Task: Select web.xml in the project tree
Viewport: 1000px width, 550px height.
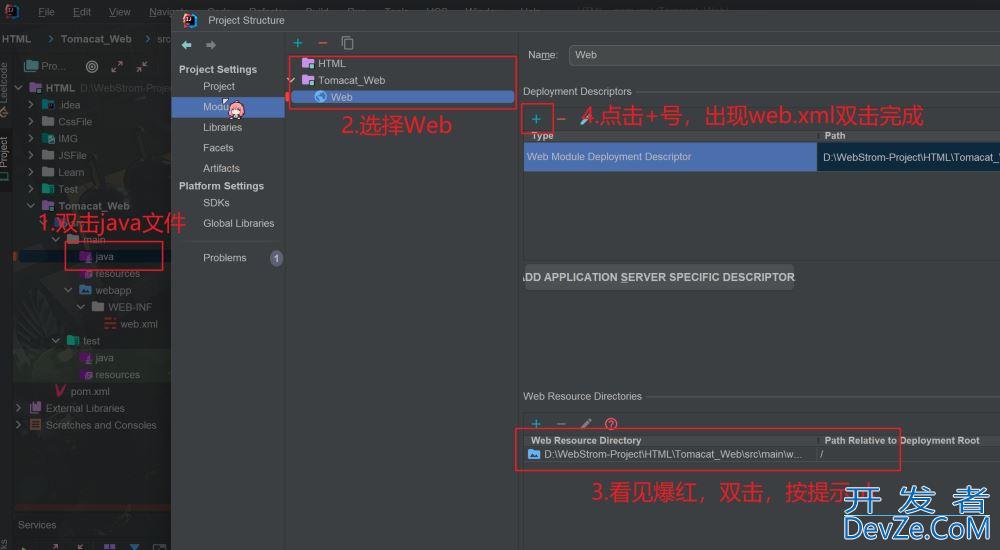Action: pyautogui.click(x=131, y=324)
